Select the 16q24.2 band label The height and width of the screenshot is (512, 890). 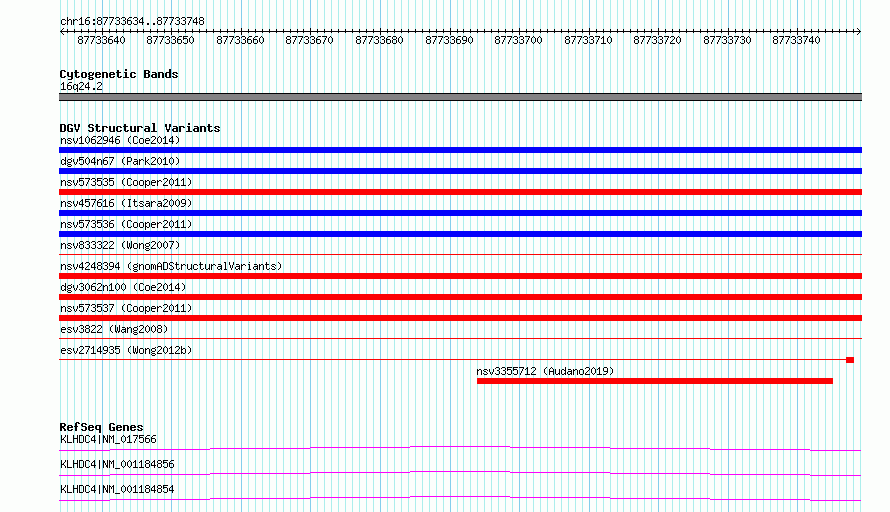[81, 86]
